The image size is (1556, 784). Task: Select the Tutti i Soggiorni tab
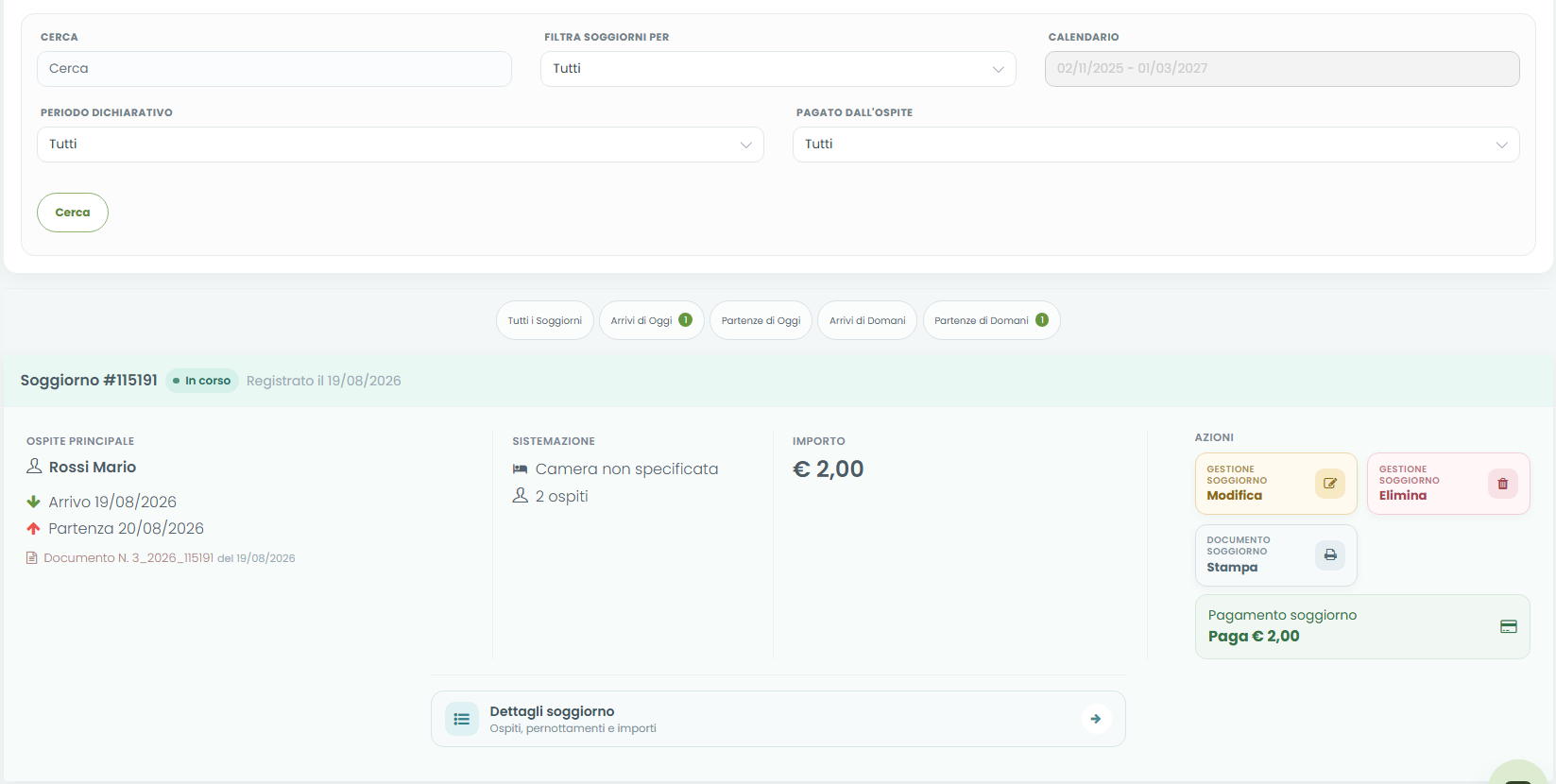click(545, 320)
